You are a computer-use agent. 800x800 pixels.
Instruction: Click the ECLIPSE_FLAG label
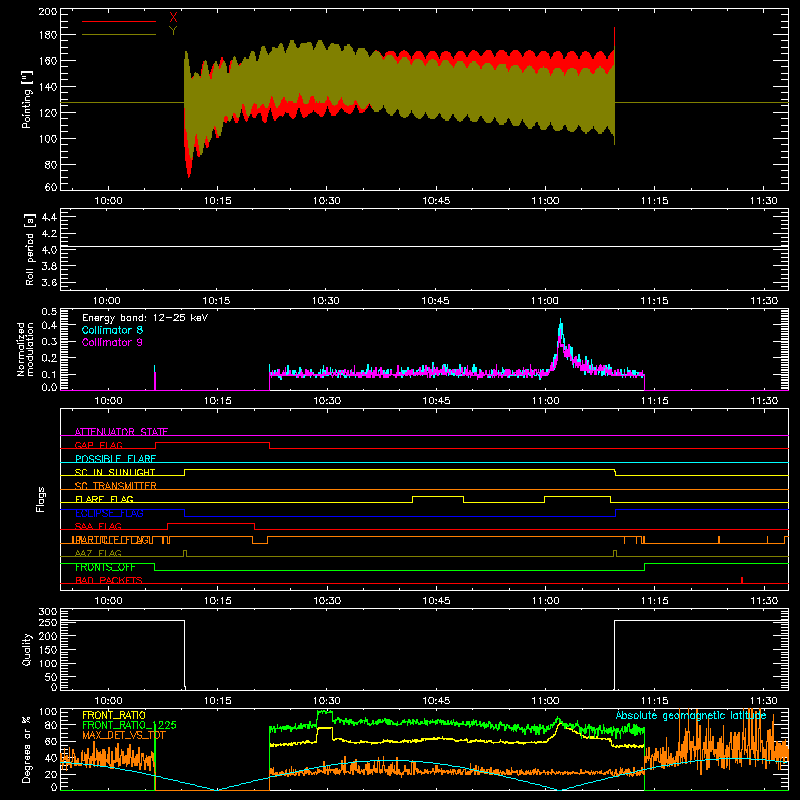(x=109, y=513)
